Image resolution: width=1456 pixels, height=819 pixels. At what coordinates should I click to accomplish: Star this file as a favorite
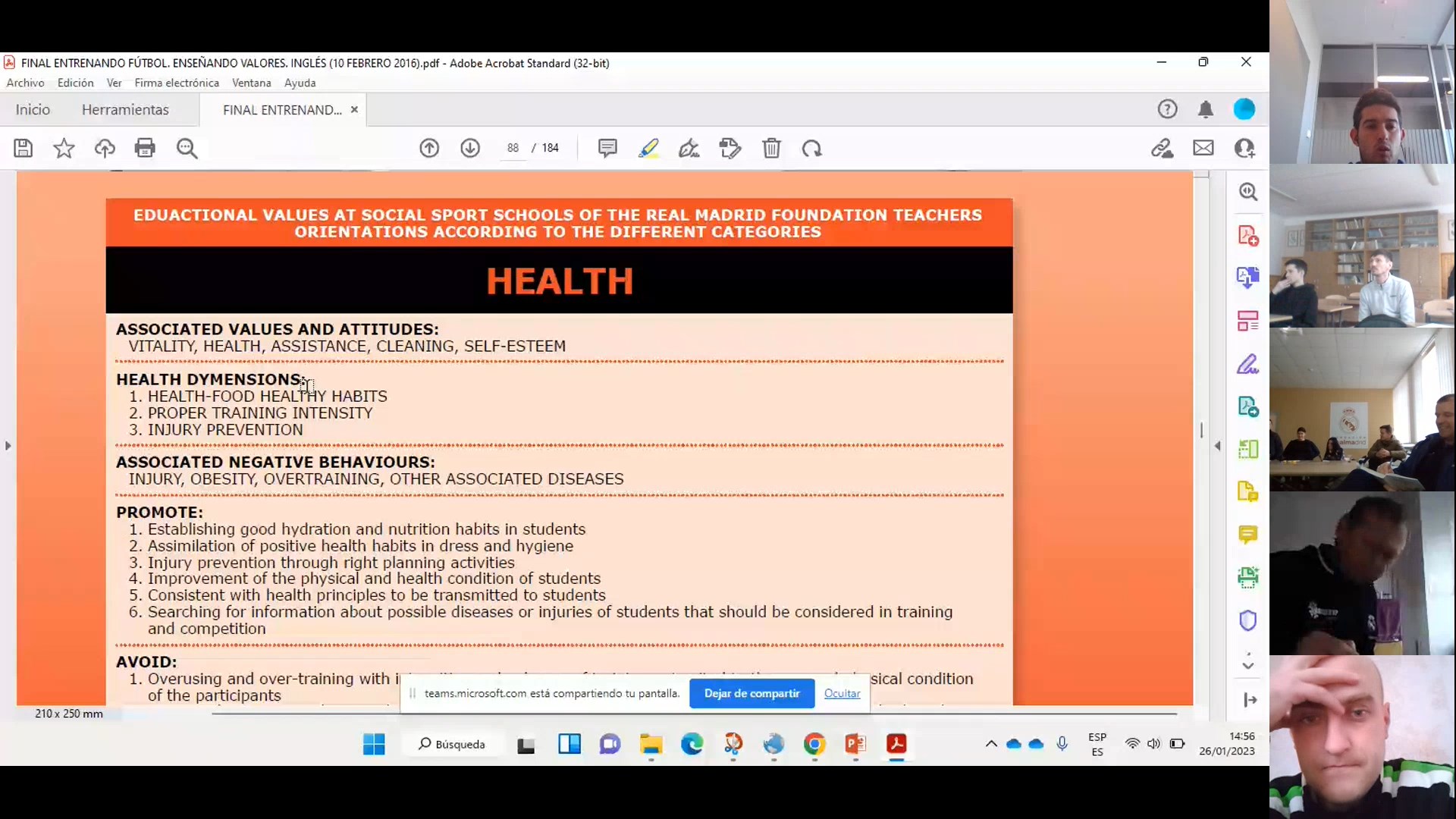coord(64,148)
